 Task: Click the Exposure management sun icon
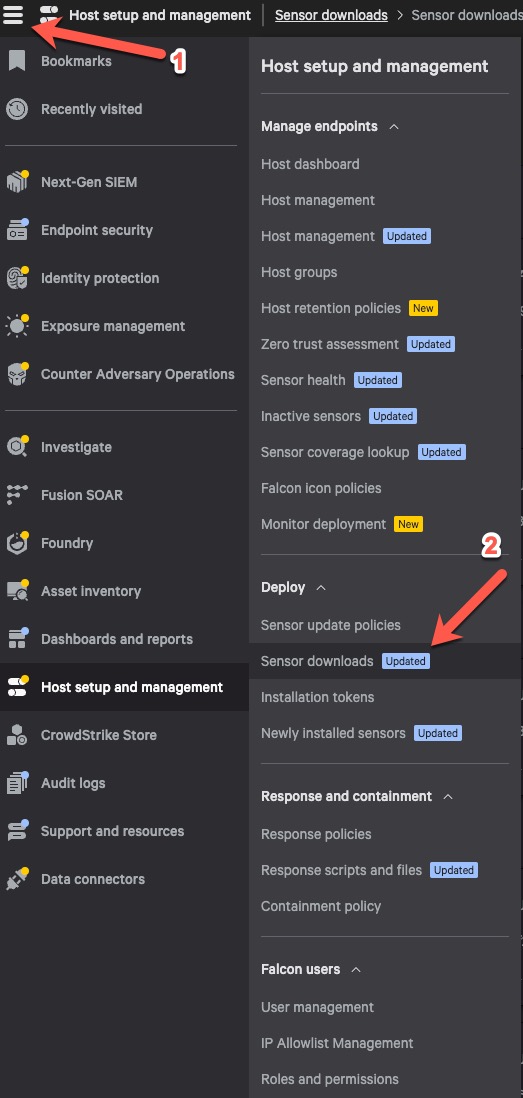17,326
